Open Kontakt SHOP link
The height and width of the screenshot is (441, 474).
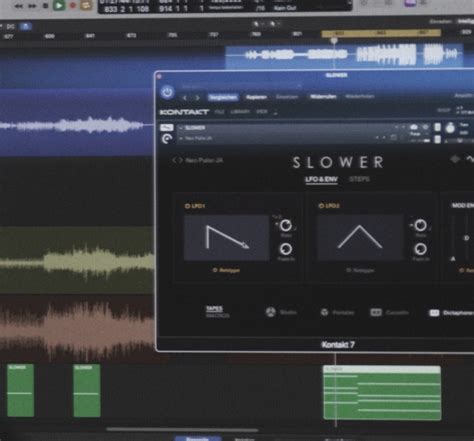coord(443,110)
